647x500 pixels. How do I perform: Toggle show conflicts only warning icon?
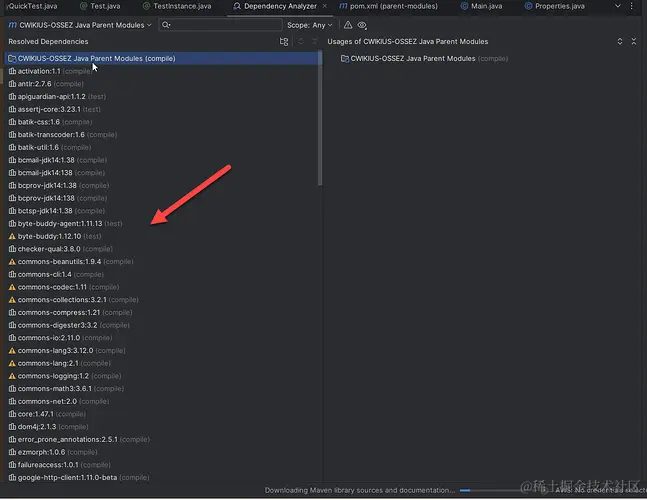tap(348, 25)
